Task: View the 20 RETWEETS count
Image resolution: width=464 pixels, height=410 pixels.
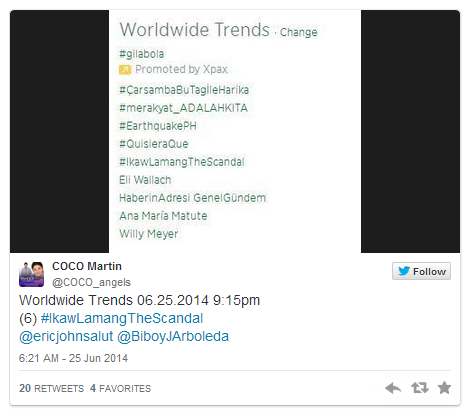Action: [x=52, y=388]
